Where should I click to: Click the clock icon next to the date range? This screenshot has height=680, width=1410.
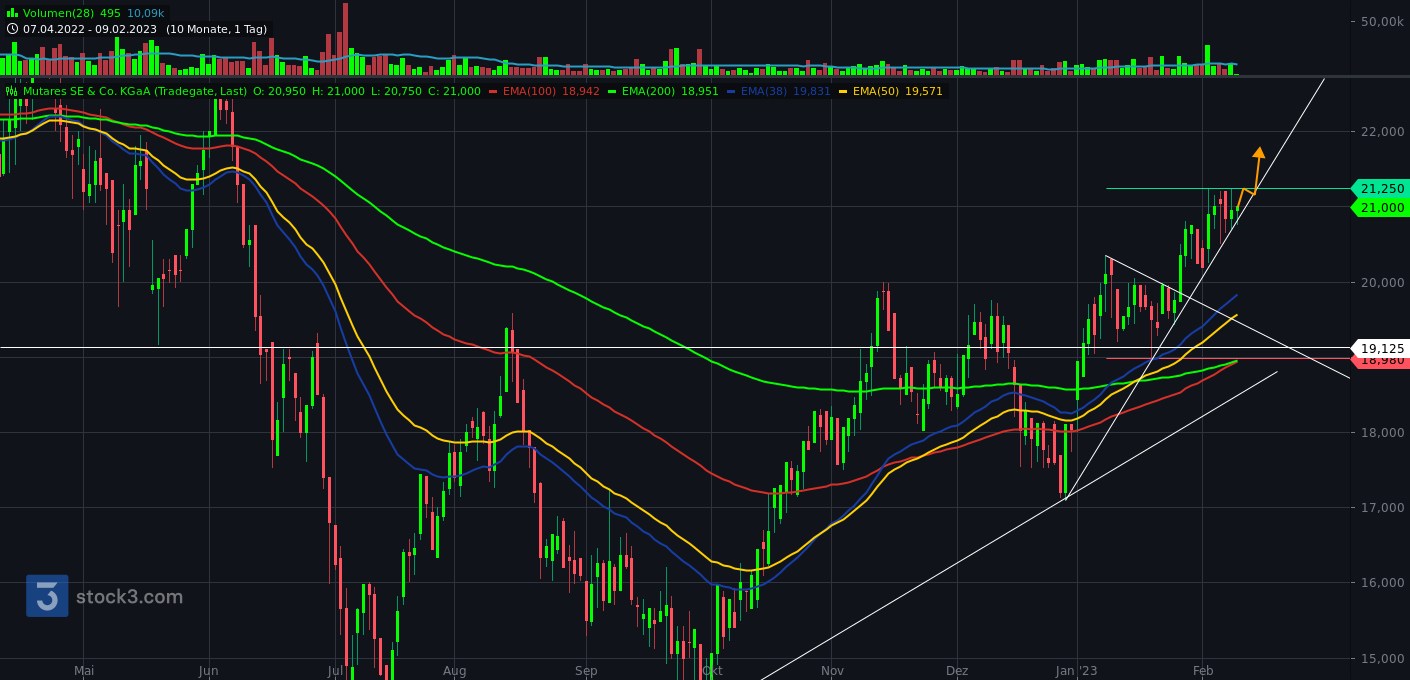pyautogui.click(x=11, y=30)
